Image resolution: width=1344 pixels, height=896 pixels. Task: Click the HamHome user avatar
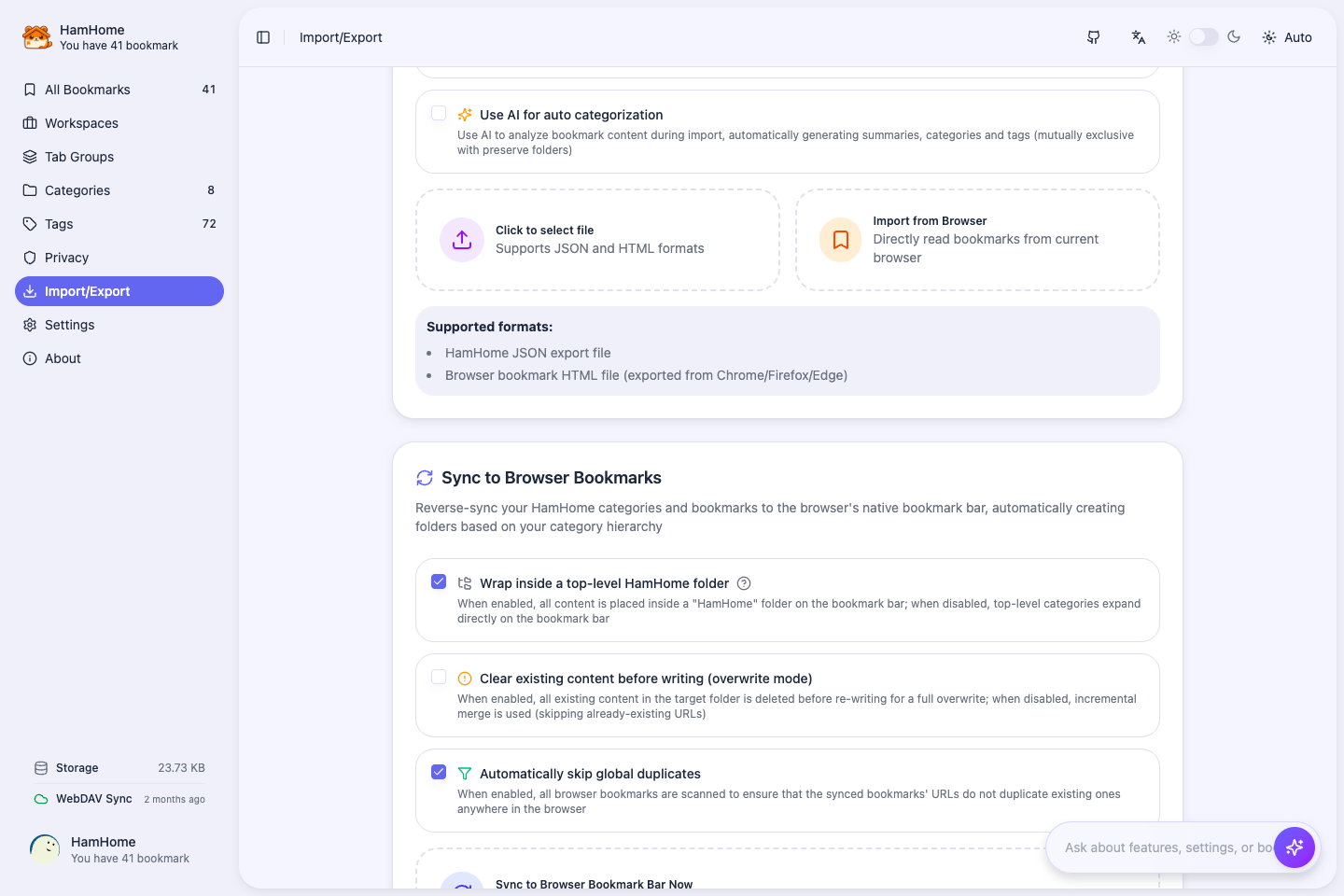tap(45, 849)
